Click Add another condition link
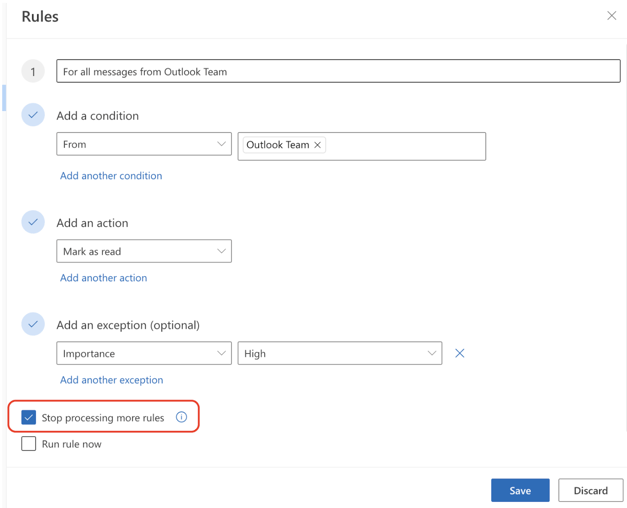 (x=111, y=176)
